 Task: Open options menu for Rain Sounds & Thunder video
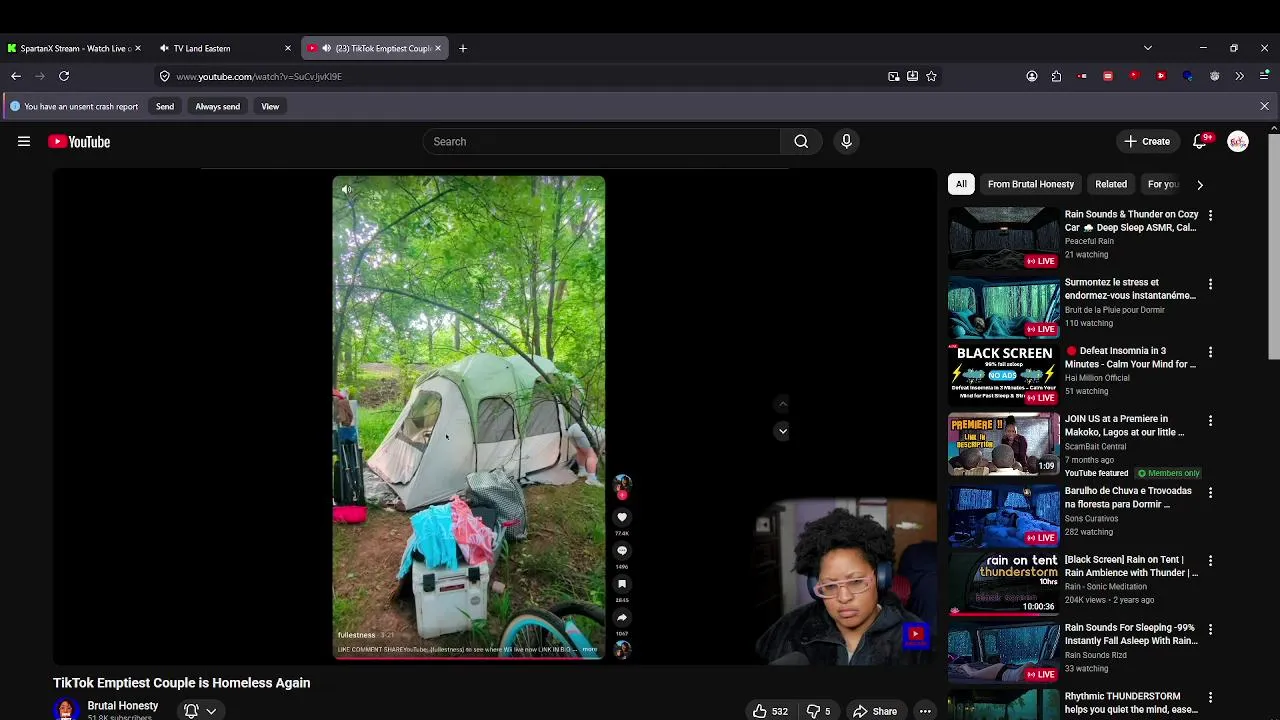1210,215
